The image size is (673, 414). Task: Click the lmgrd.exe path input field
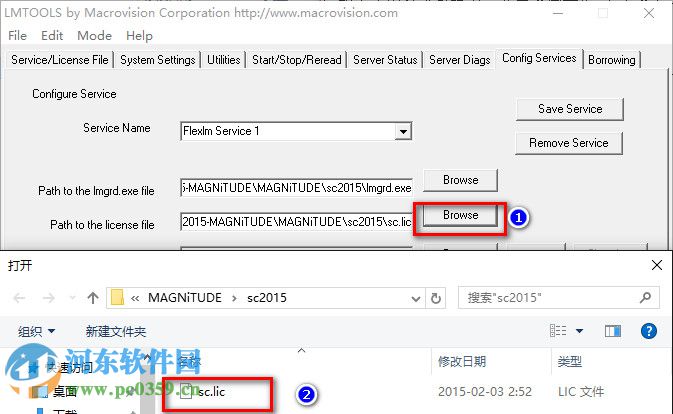[297, 188]
